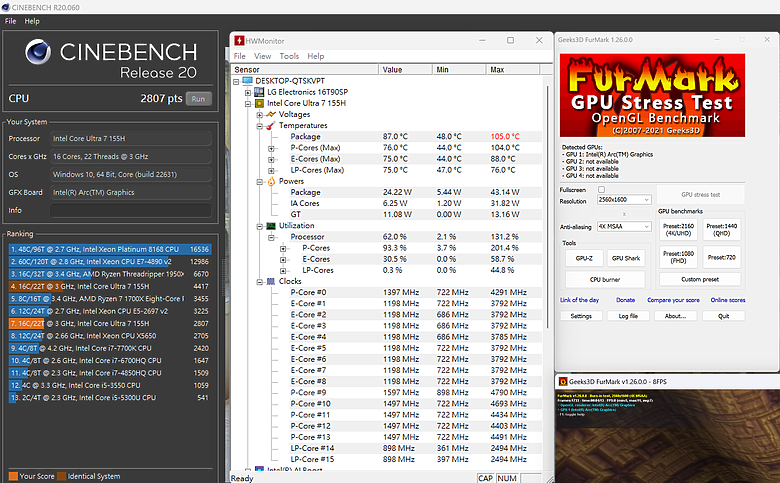Expand the P-Cores (Max) temperature node

coord(271,148)
